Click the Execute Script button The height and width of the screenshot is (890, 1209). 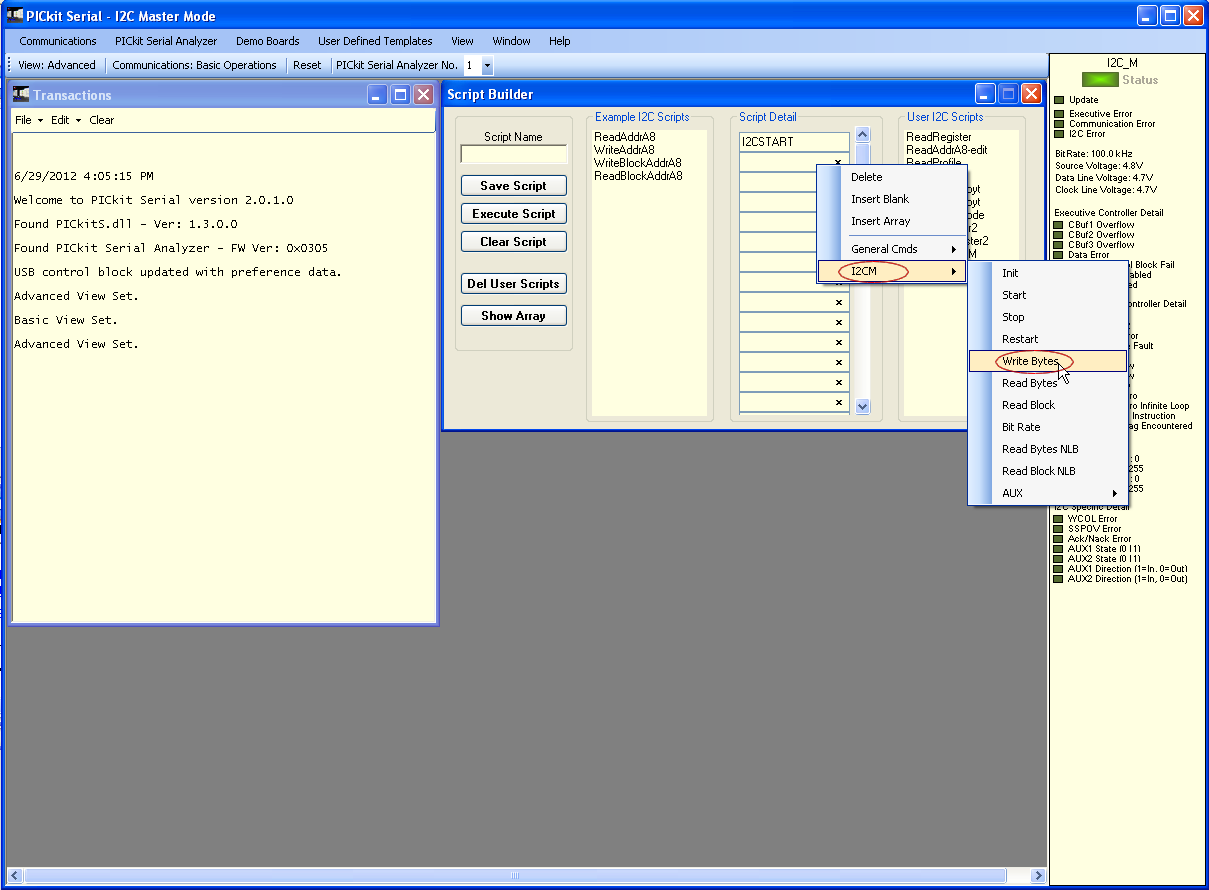pos(514,214)
